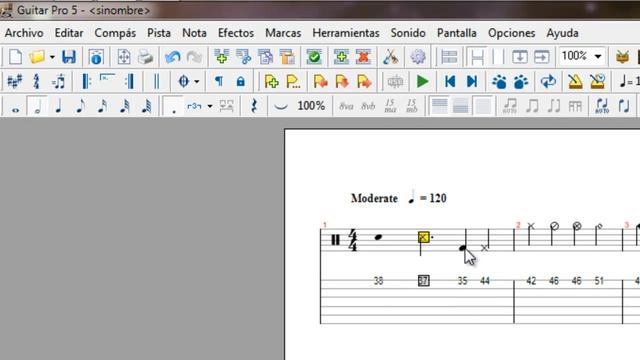Jump to the last bar button
This screenshot has width=640, height=360.
coord(472,81)
